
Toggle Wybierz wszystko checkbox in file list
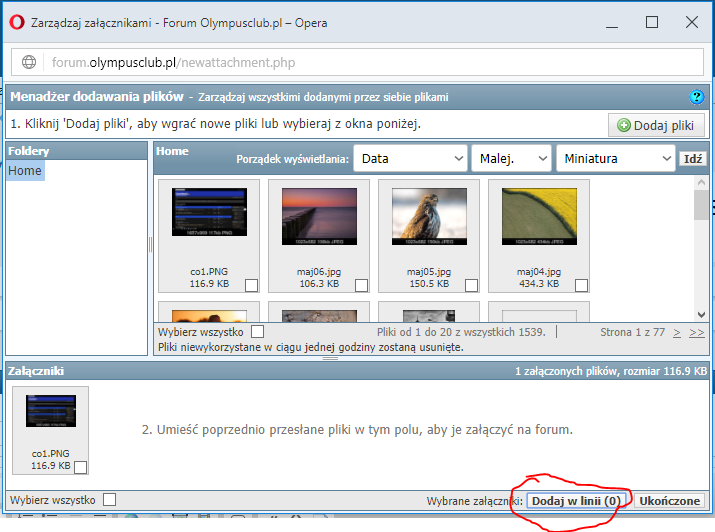(258, 331)
